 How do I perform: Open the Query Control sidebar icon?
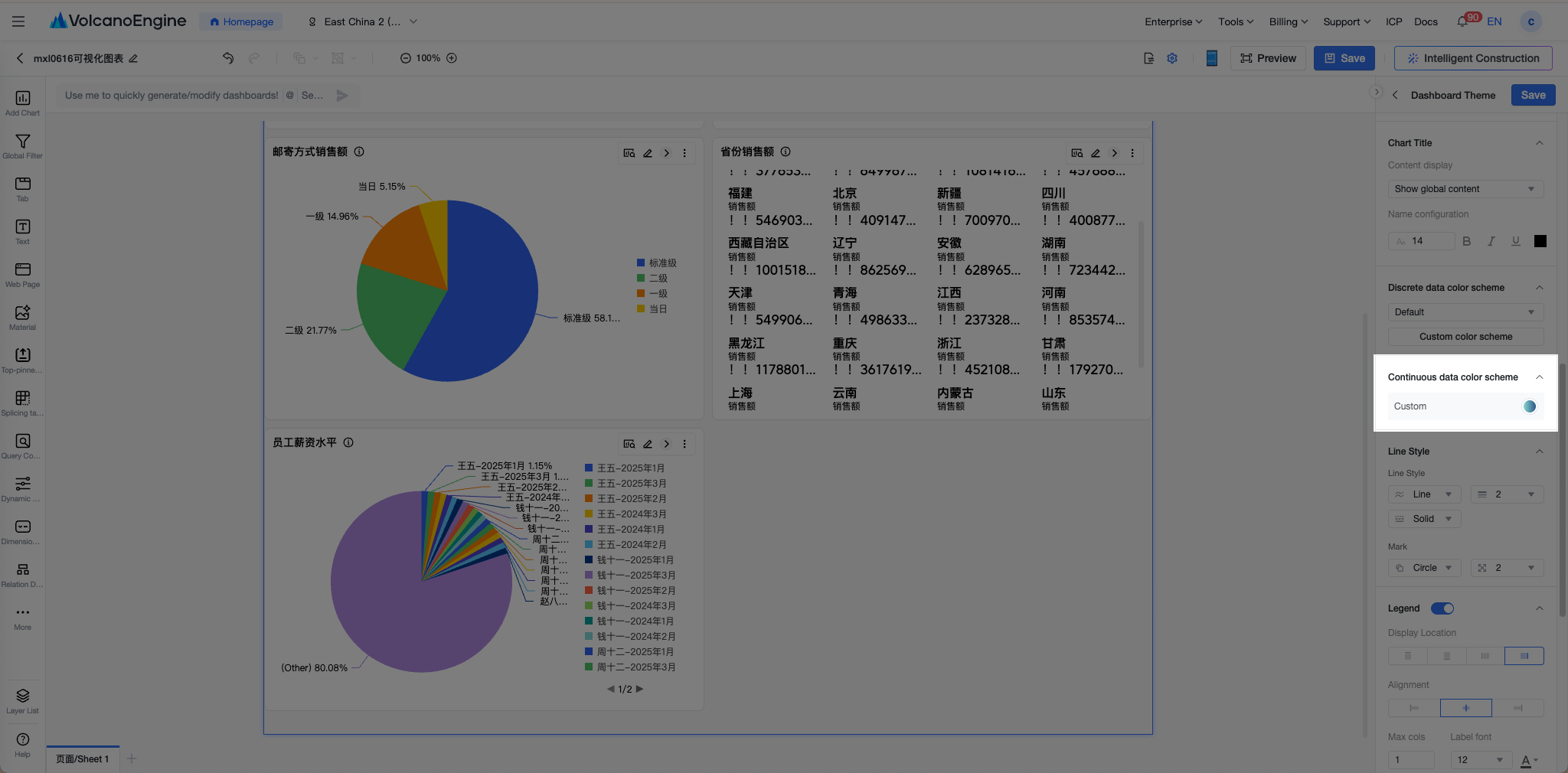coord(22,446)
